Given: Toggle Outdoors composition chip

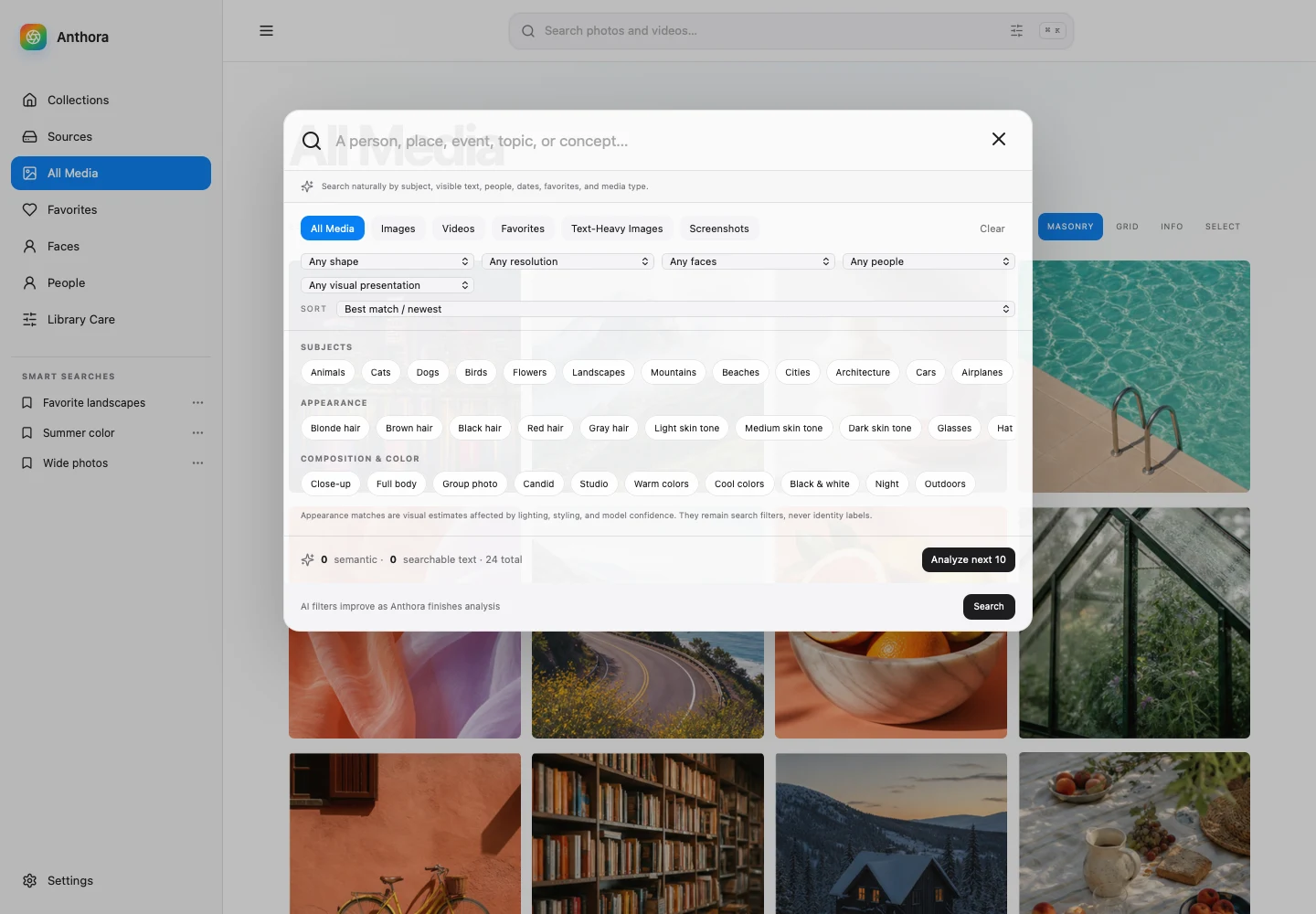Looking at the screenshot, I should point(945,484).
